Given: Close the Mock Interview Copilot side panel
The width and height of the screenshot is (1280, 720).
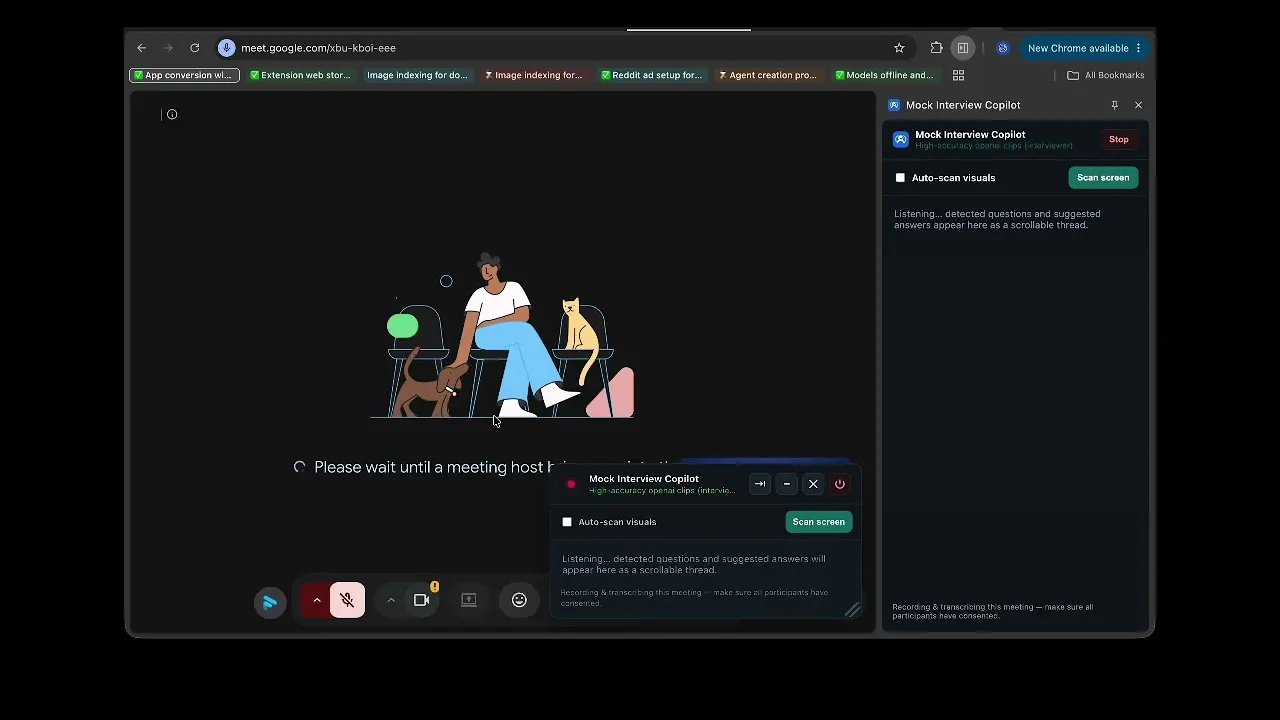Looking at the screenshot, I should tap(1138, 105).
